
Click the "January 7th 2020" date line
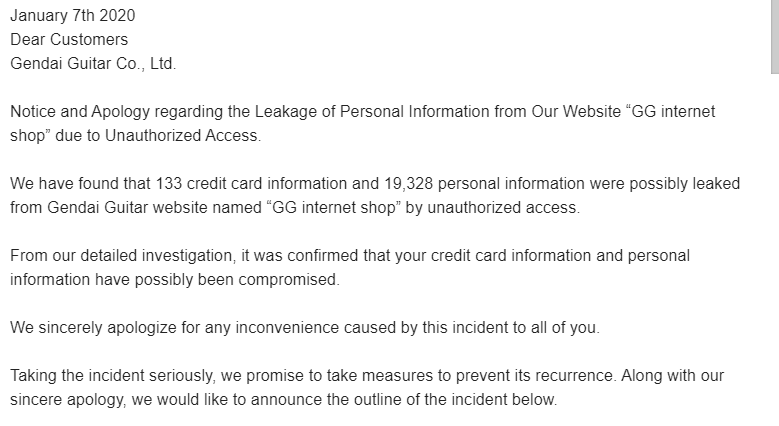(x=73, y=16)
